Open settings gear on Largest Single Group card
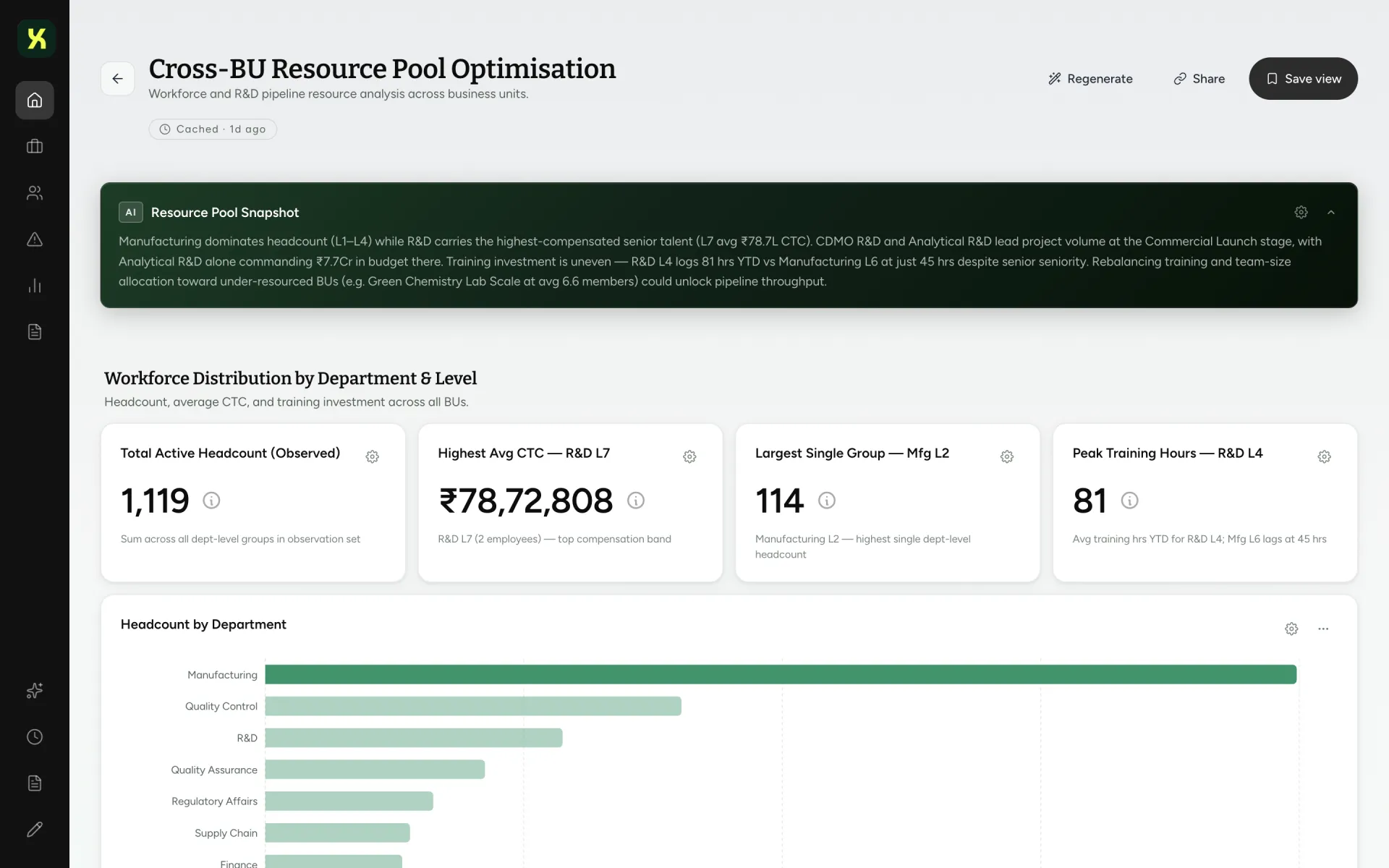The width and height of the screenshot is (1389, 868). [x=1007, y=457]
